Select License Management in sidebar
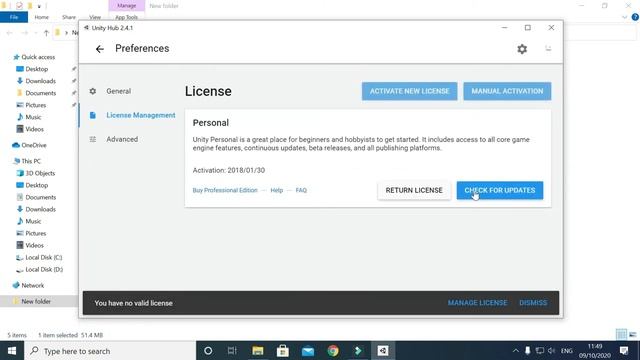 (141, 115)
